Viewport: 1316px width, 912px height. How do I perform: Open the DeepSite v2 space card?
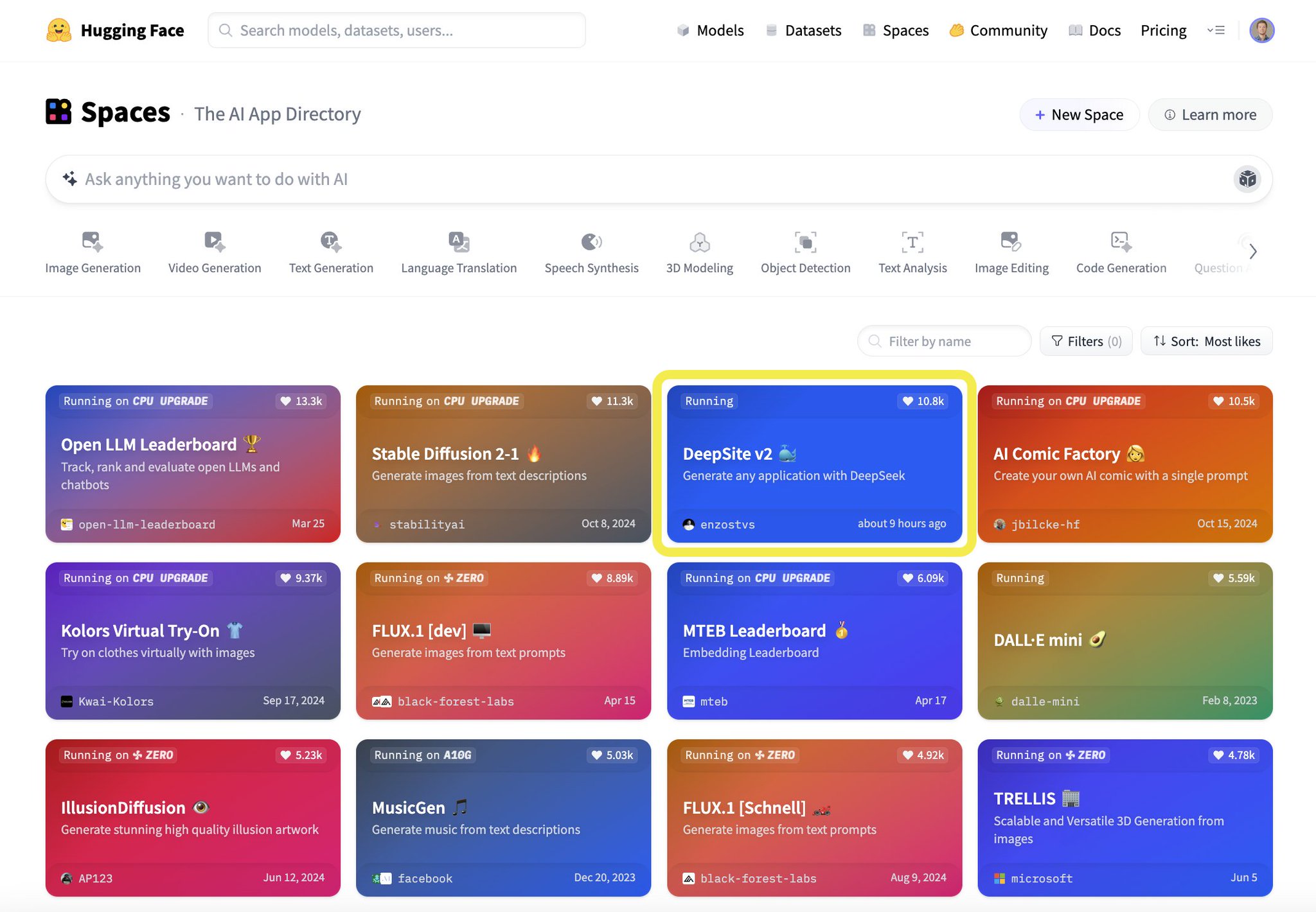tap(814, 464)
